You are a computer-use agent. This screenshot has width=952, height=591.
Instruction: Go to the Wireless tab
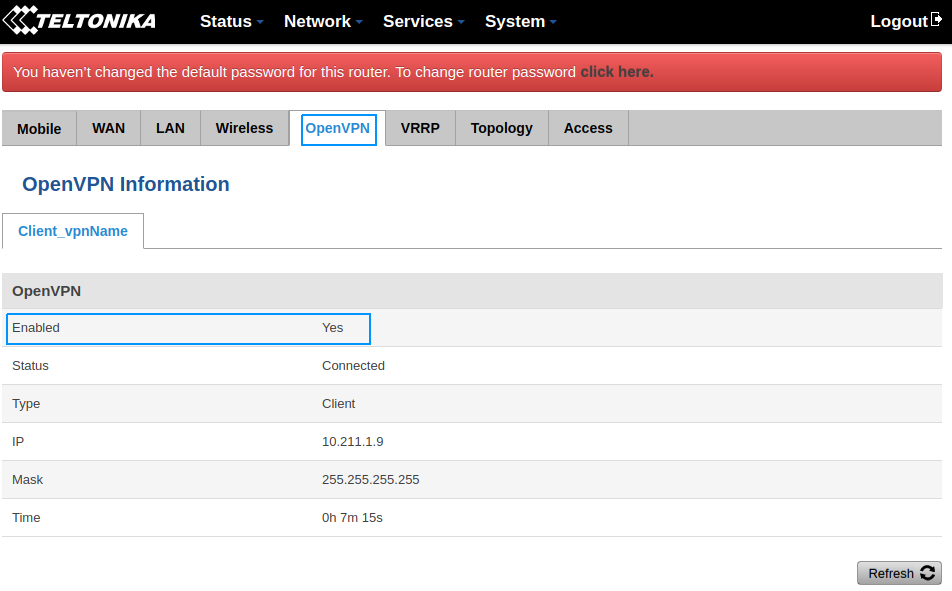[244, 128]
